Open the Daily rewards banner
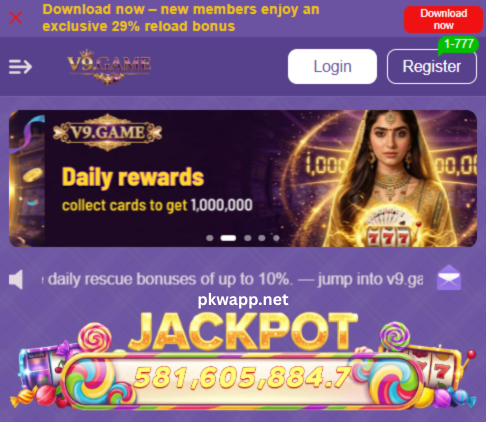486x422 pixels. point(243,178)
